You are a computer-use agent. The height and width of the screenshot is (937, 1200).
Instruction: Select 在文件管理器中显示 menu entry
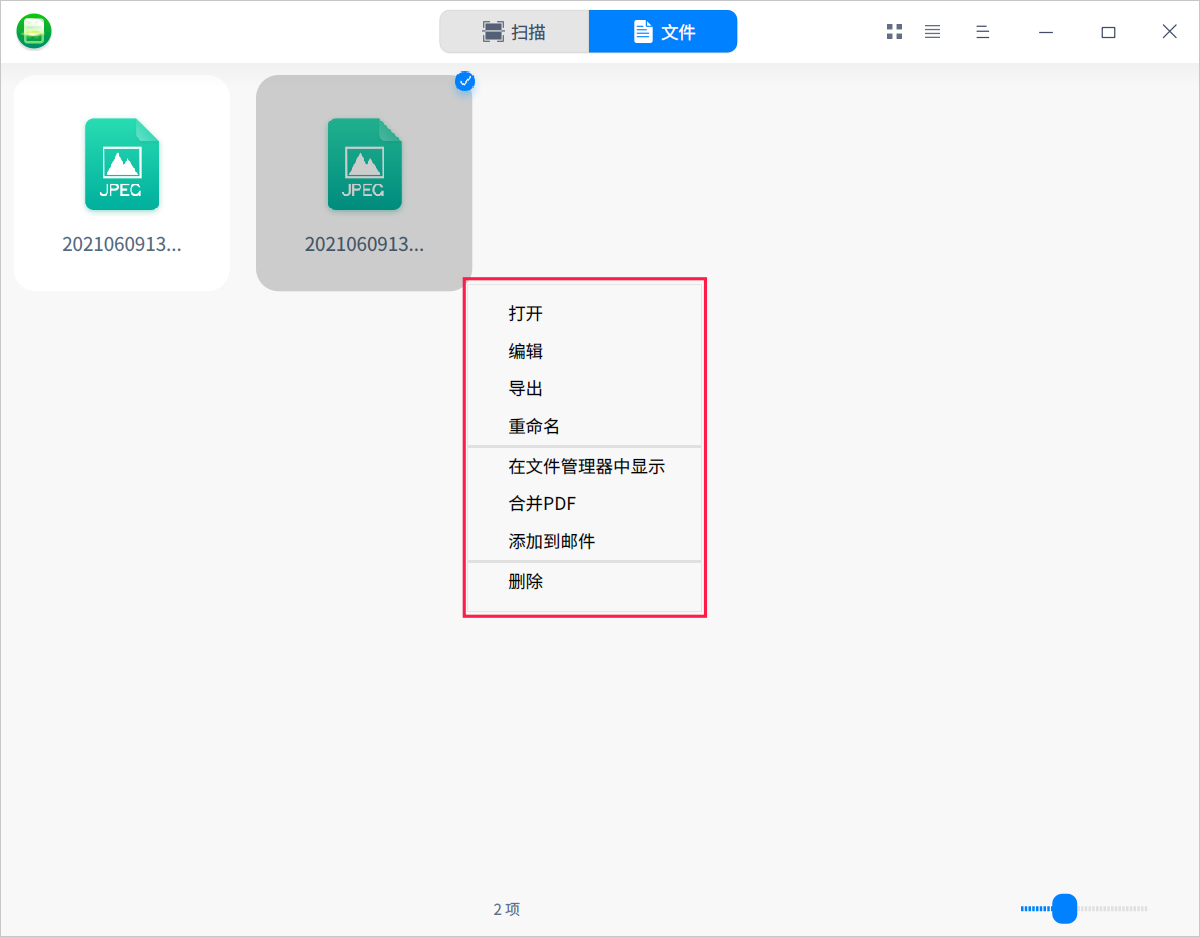pyautogui.click(x=585, y=466)
